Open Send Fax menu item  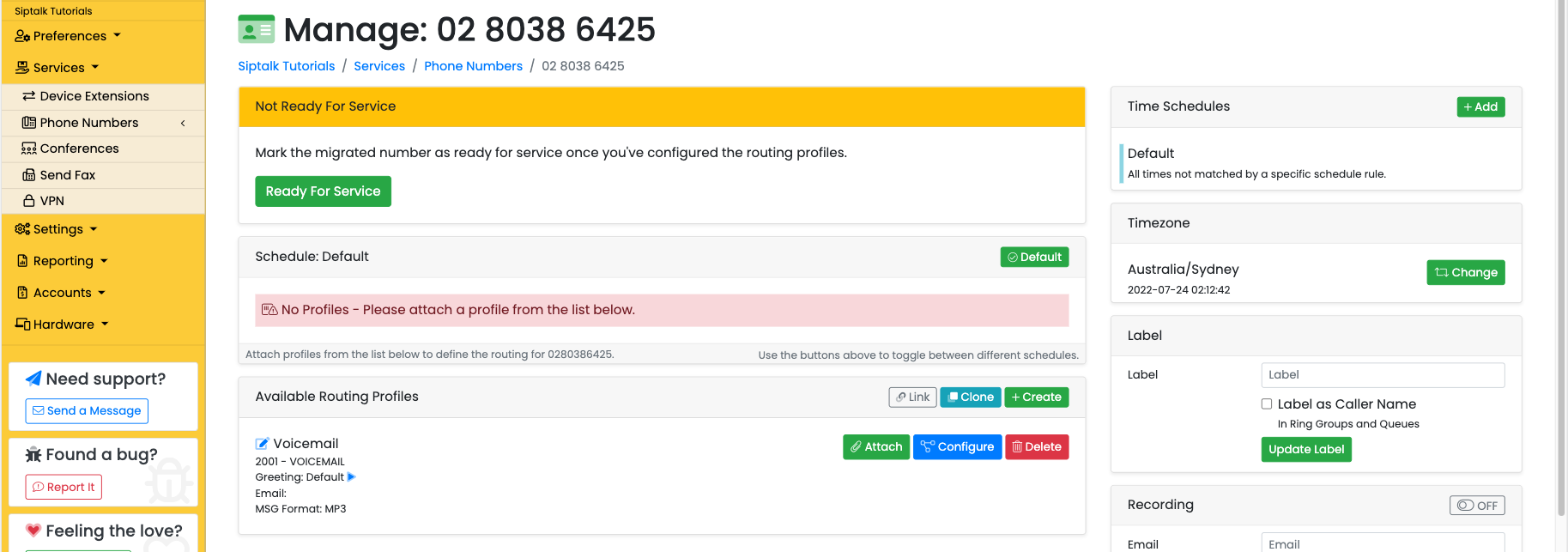point(103,175)
